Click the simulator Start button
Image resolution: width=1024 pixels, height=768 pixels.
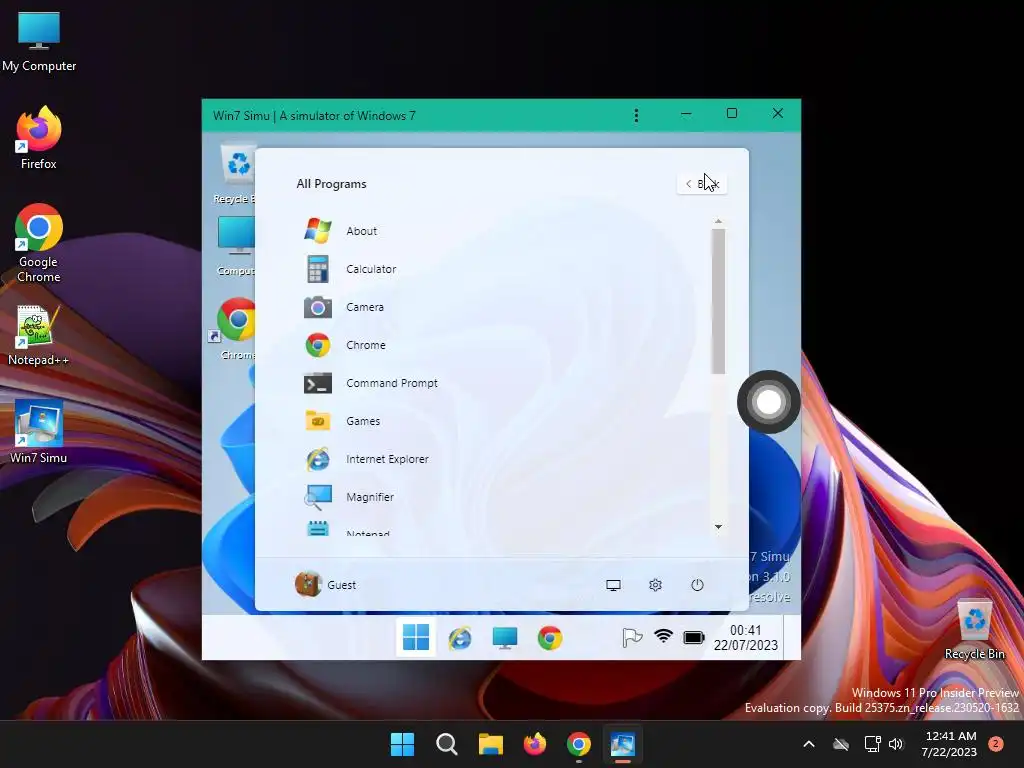tap(416, 637)
